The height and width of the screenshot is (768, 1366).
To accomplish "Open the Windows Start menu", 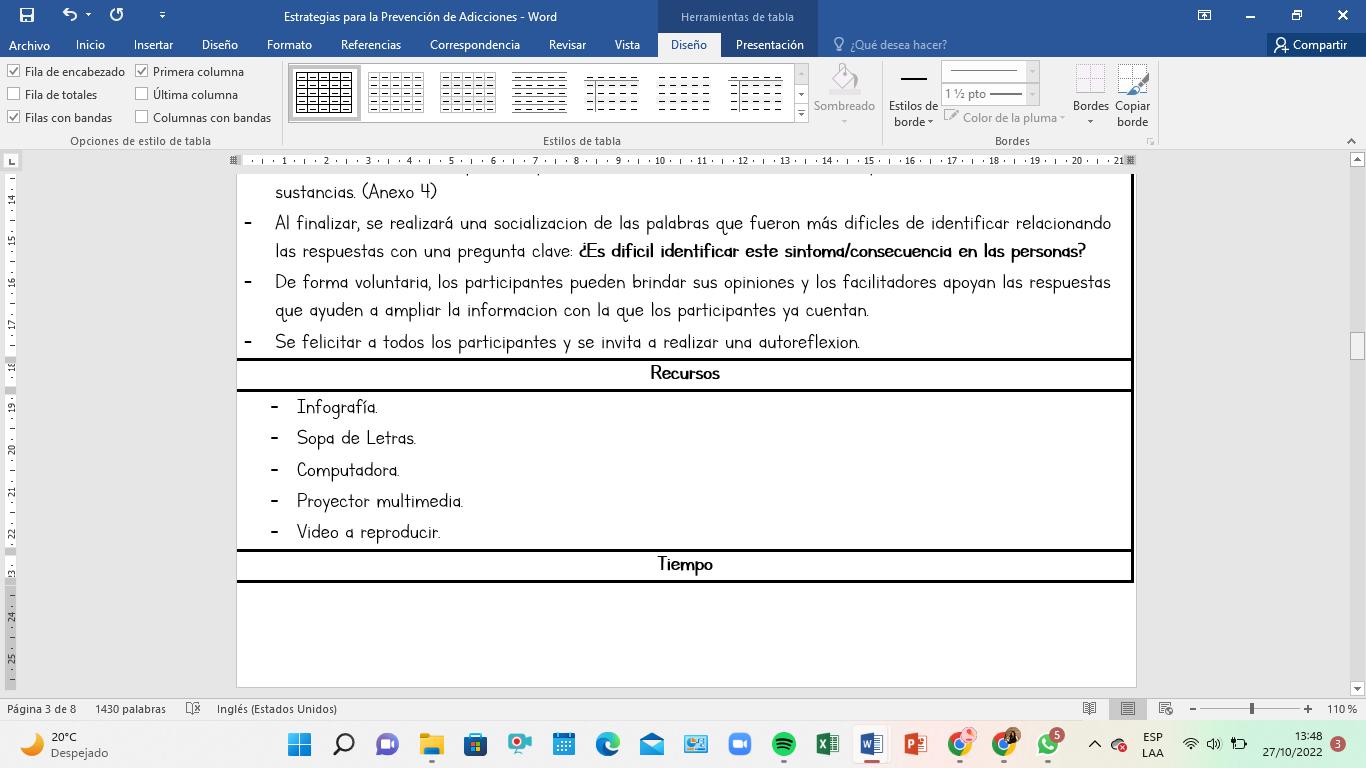I will point(300,744).
